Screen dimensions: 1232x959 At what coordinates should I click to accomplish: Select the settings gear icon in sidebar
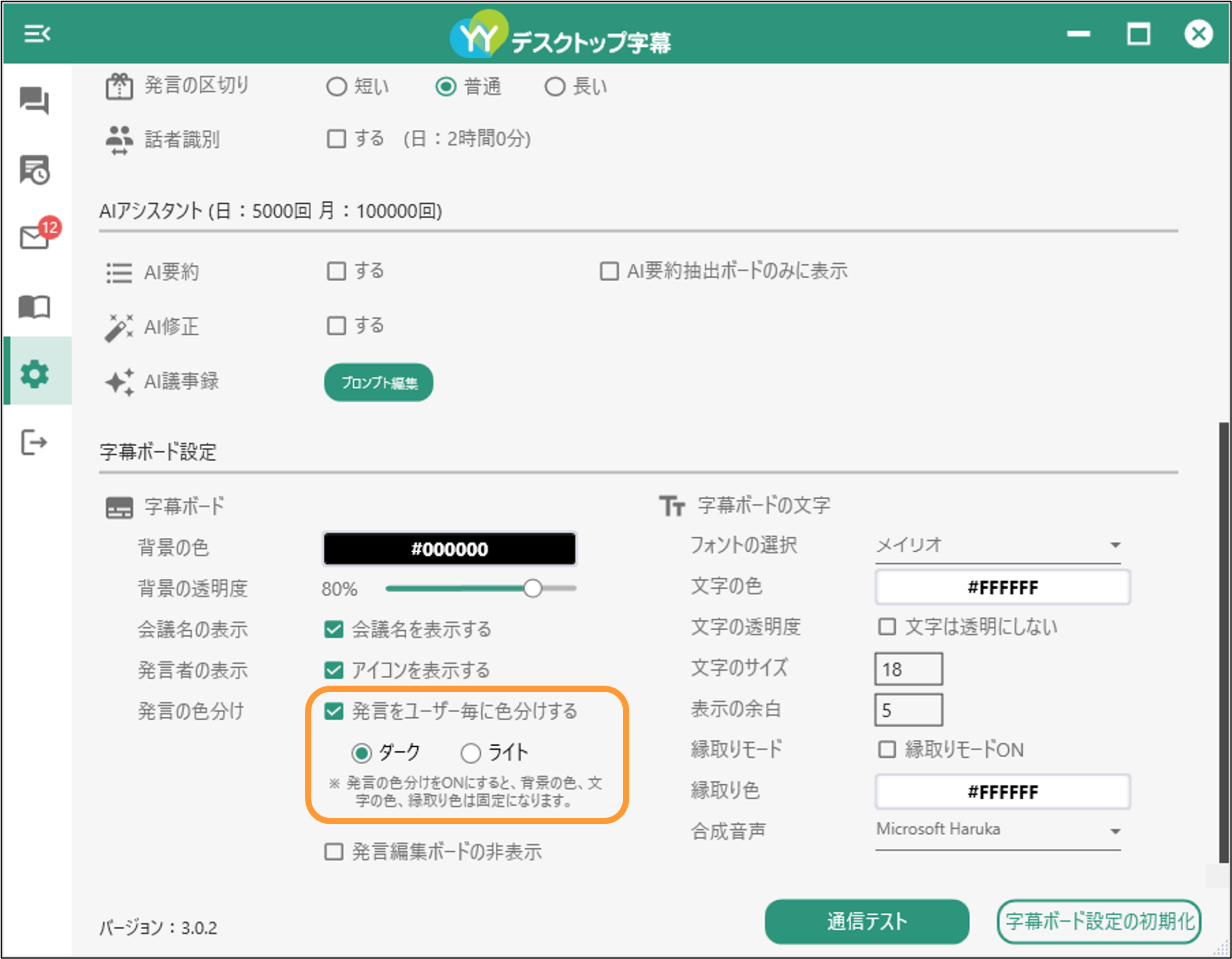tap(35, 374)
